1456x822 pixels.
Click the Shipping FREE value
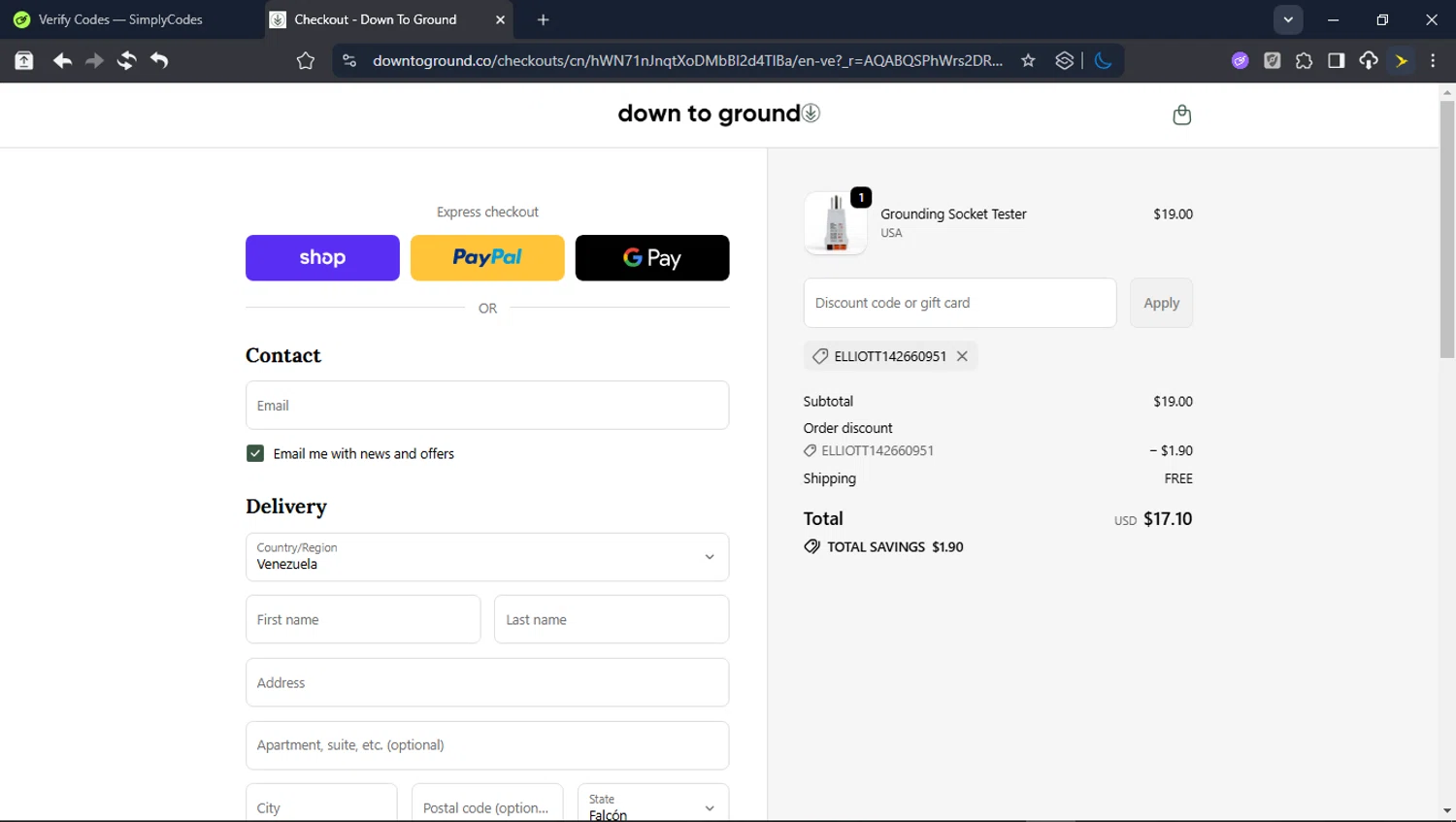(x=1178, y=478)
